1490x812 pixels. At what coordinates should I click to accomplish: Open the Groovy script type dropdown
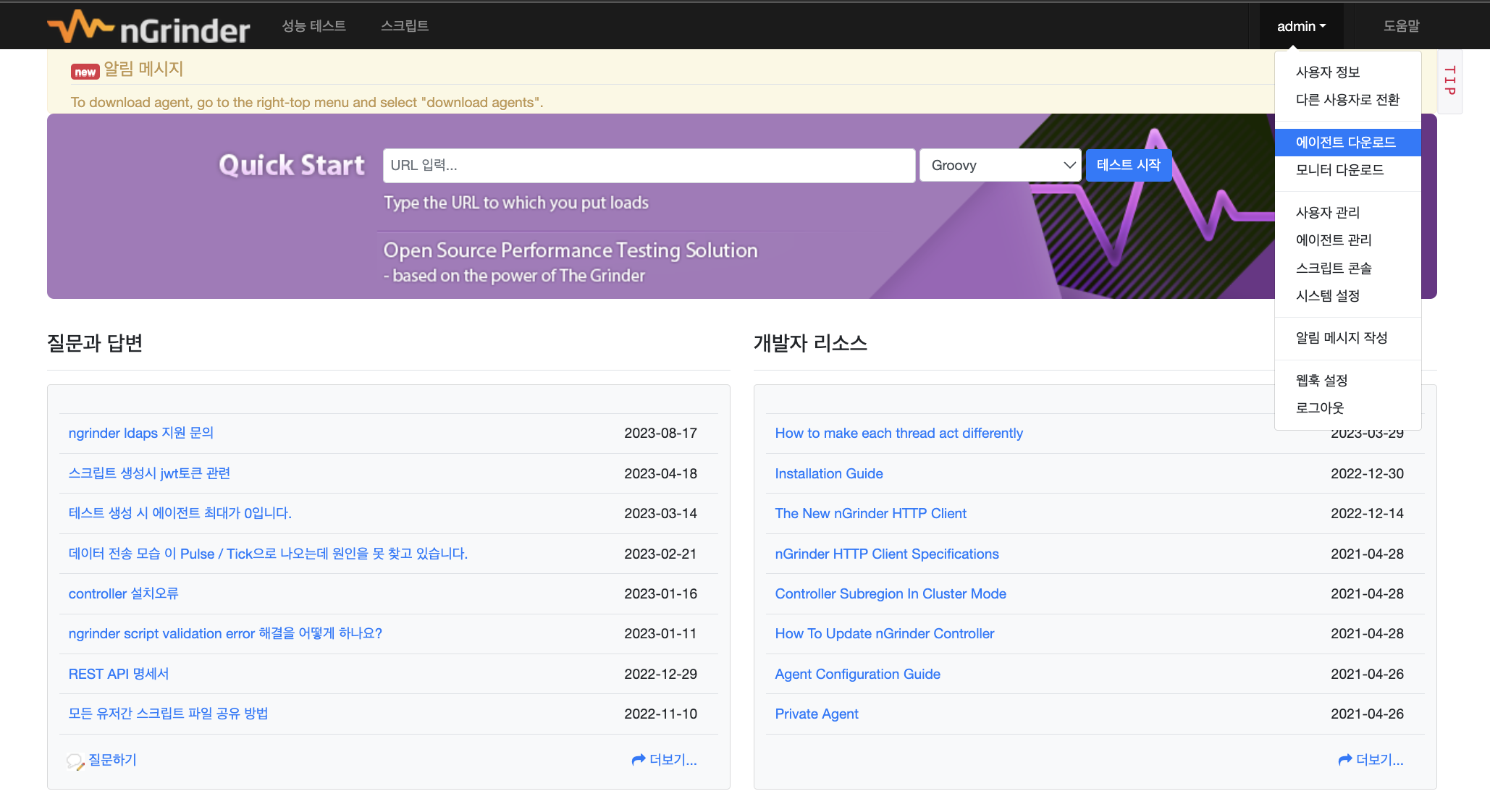click(x=1001, y=165)
